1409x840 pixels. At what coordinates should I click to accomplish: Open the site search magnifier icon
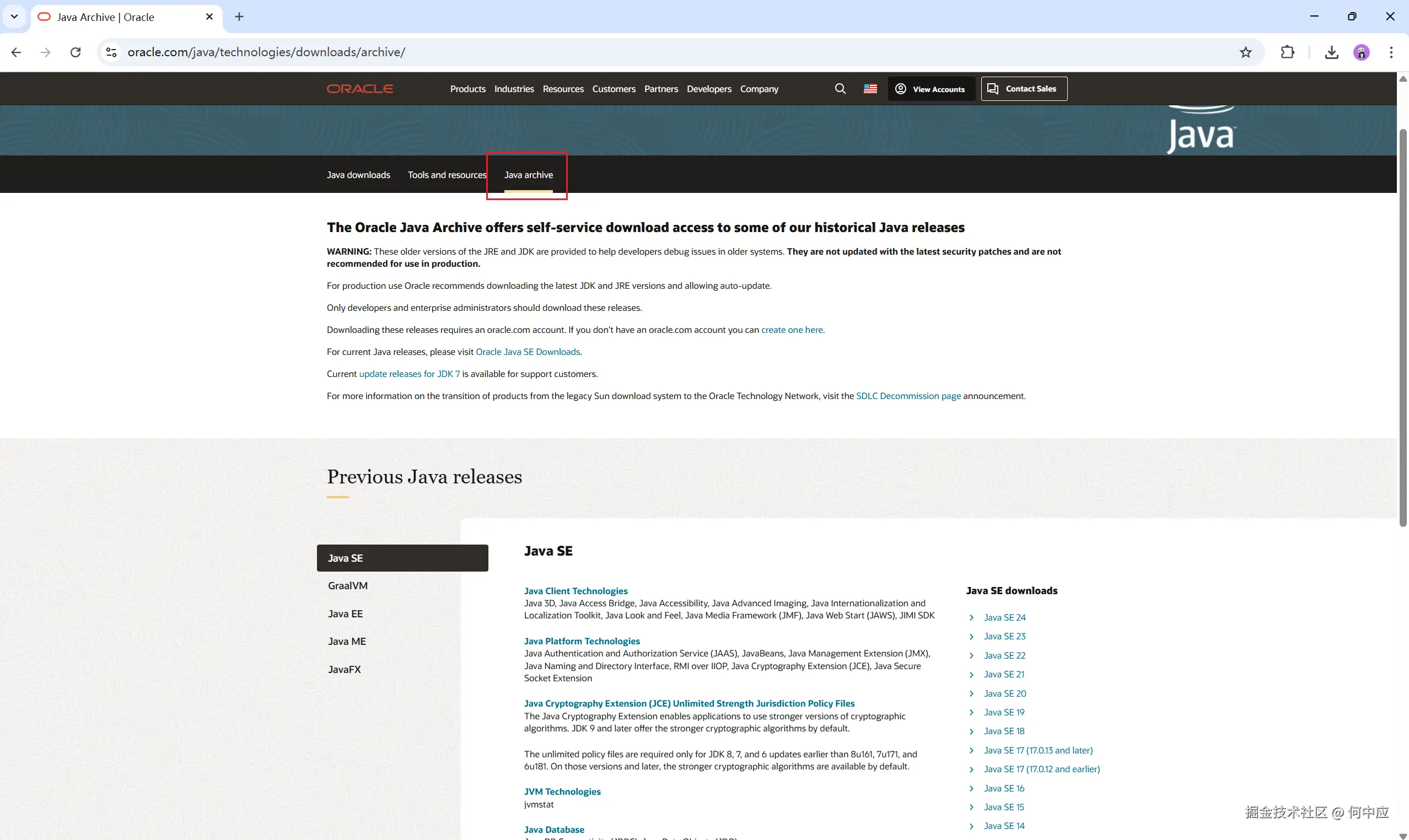840,89
